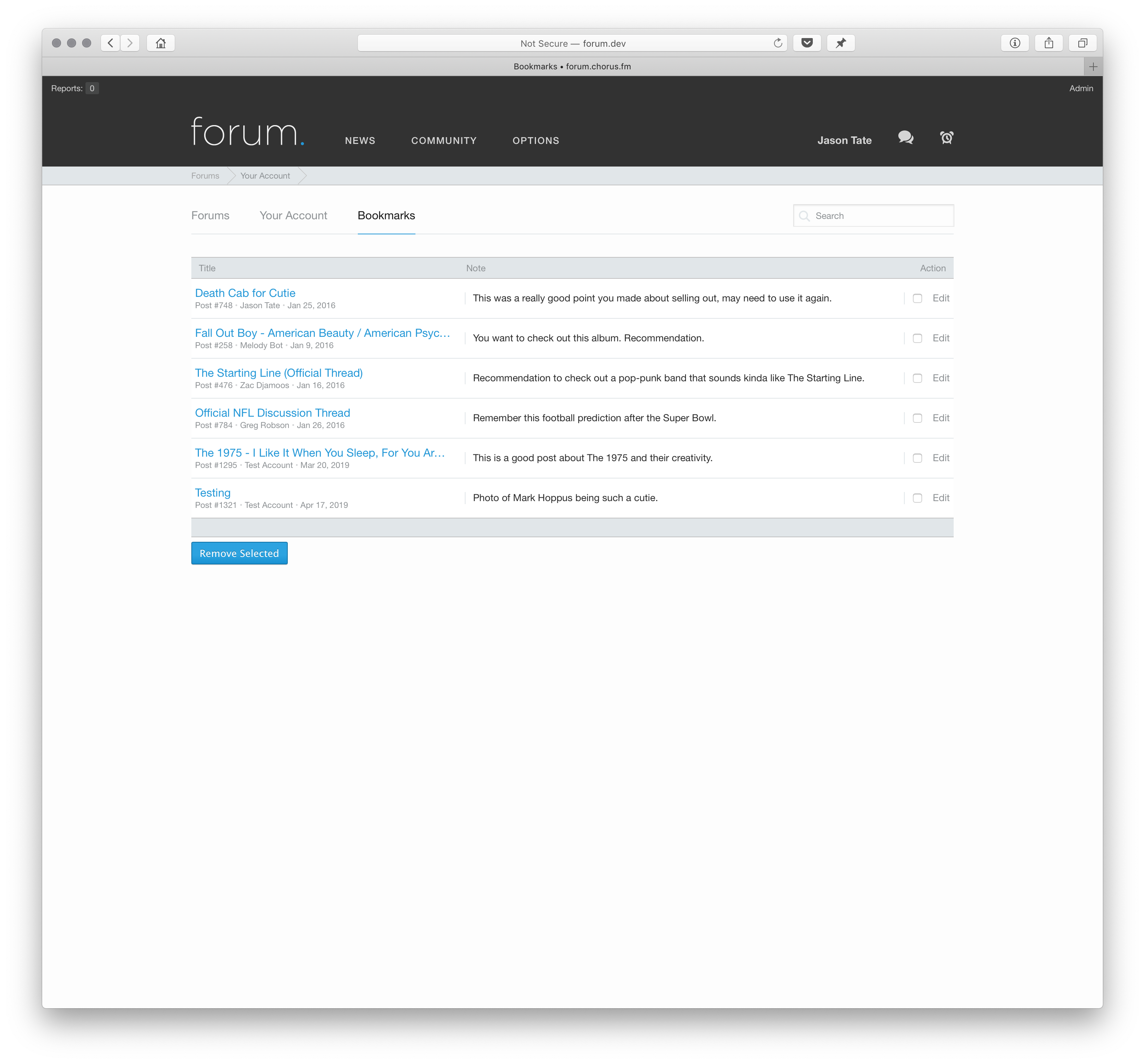
Task: Expand the Jason Tate account menu
Action: click(844, 141)
